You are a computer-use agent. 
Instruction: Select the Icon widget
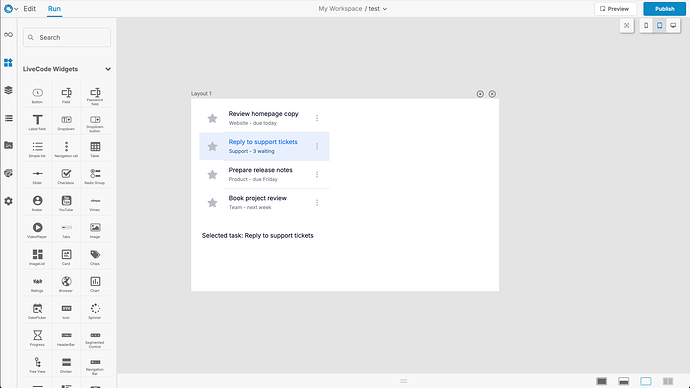pyautogui.click(x=66, y=311)
